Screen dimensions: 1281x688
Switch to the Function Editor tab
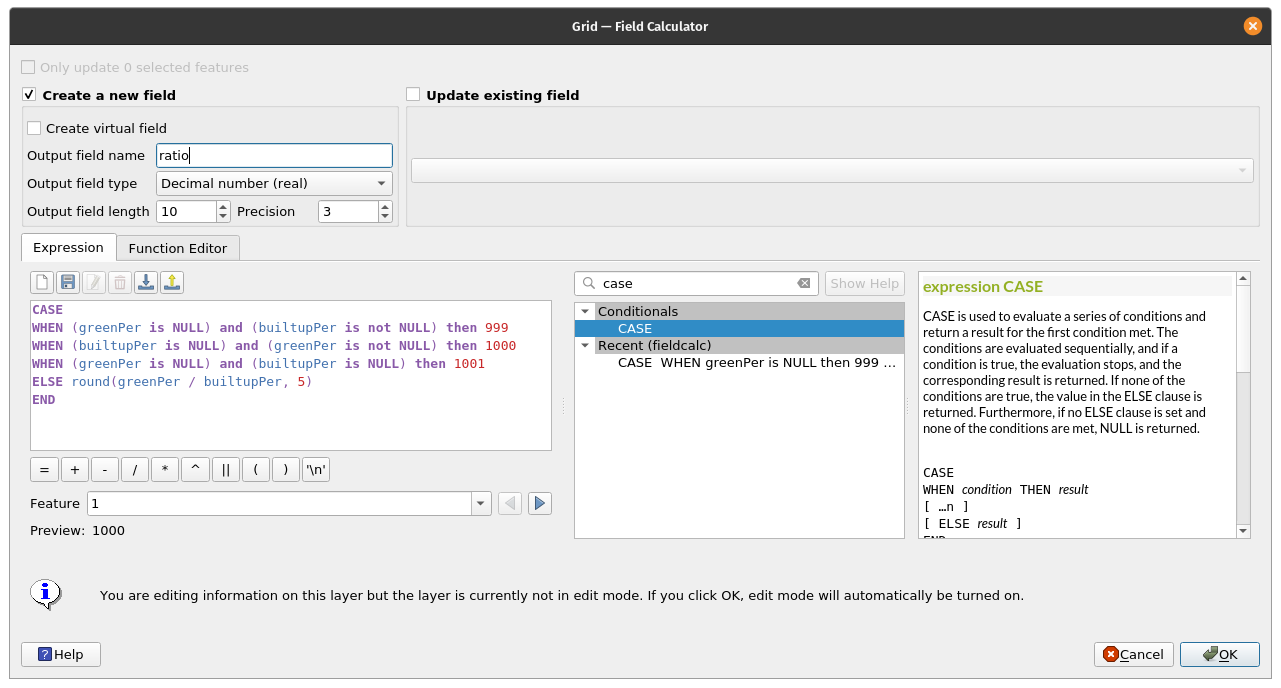coord(178,248)
